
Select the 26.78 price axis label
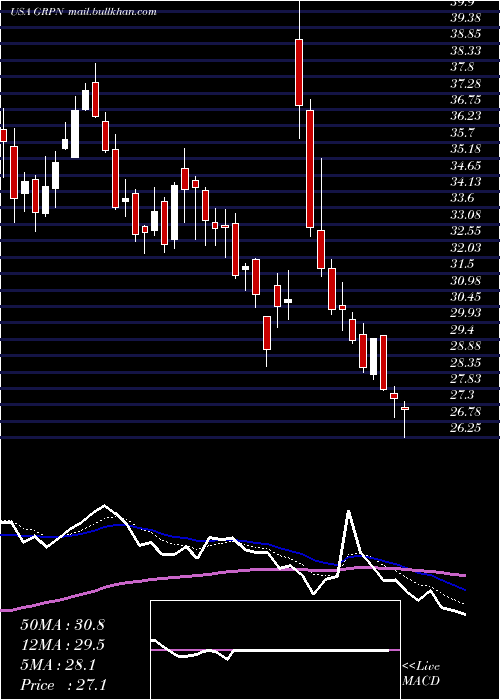tap(466, 411)
